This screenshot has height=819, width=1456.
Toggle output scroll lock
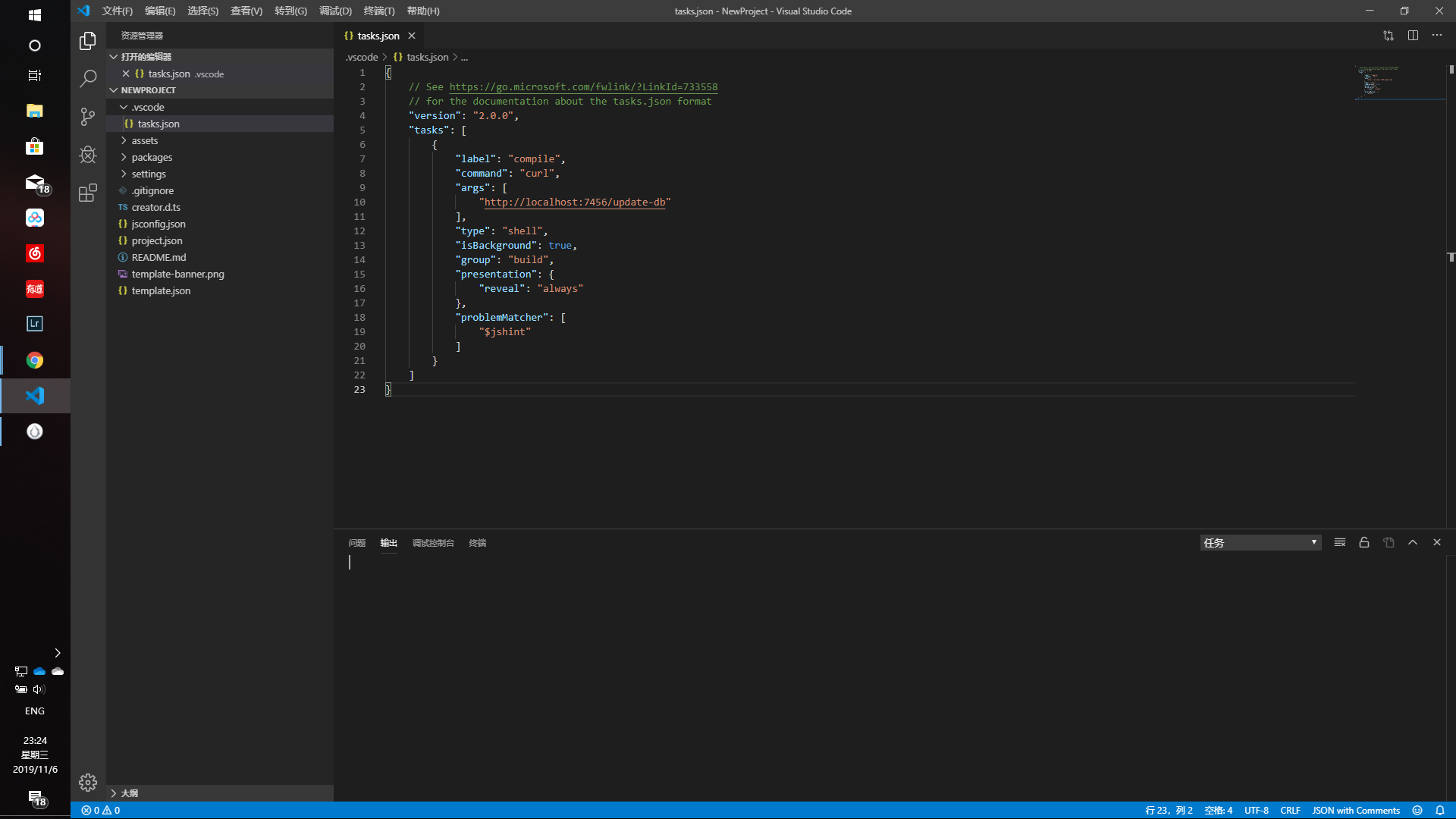(1364, 542)
